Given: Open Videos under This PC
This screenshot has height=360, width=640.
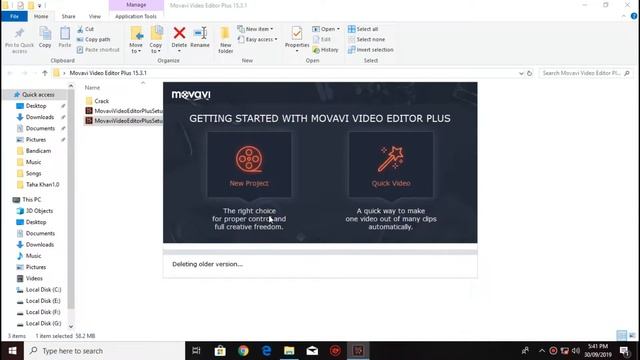Looking at the screenshot, I should click(34, 278).
